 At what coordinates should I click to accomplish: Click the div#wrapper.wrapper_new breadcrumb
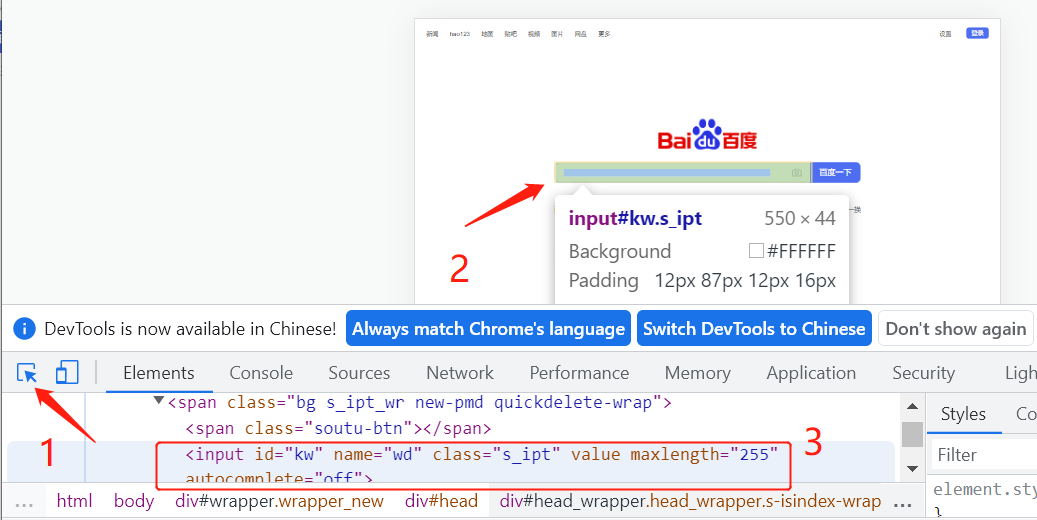(279, 501)
